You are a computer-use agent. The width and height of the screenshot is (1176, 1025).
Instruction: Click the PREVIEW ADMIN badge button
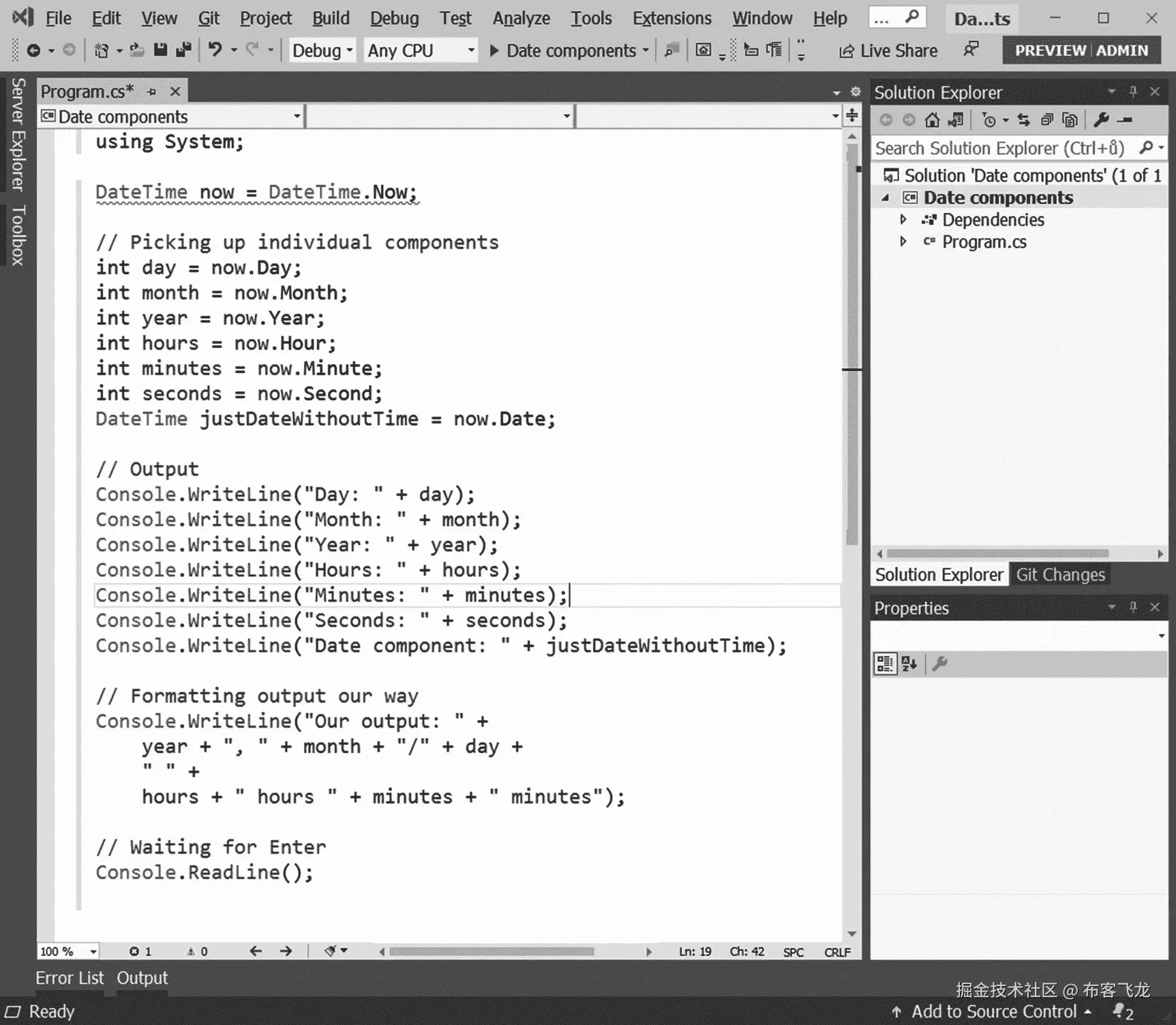[x=1081, y=50]
